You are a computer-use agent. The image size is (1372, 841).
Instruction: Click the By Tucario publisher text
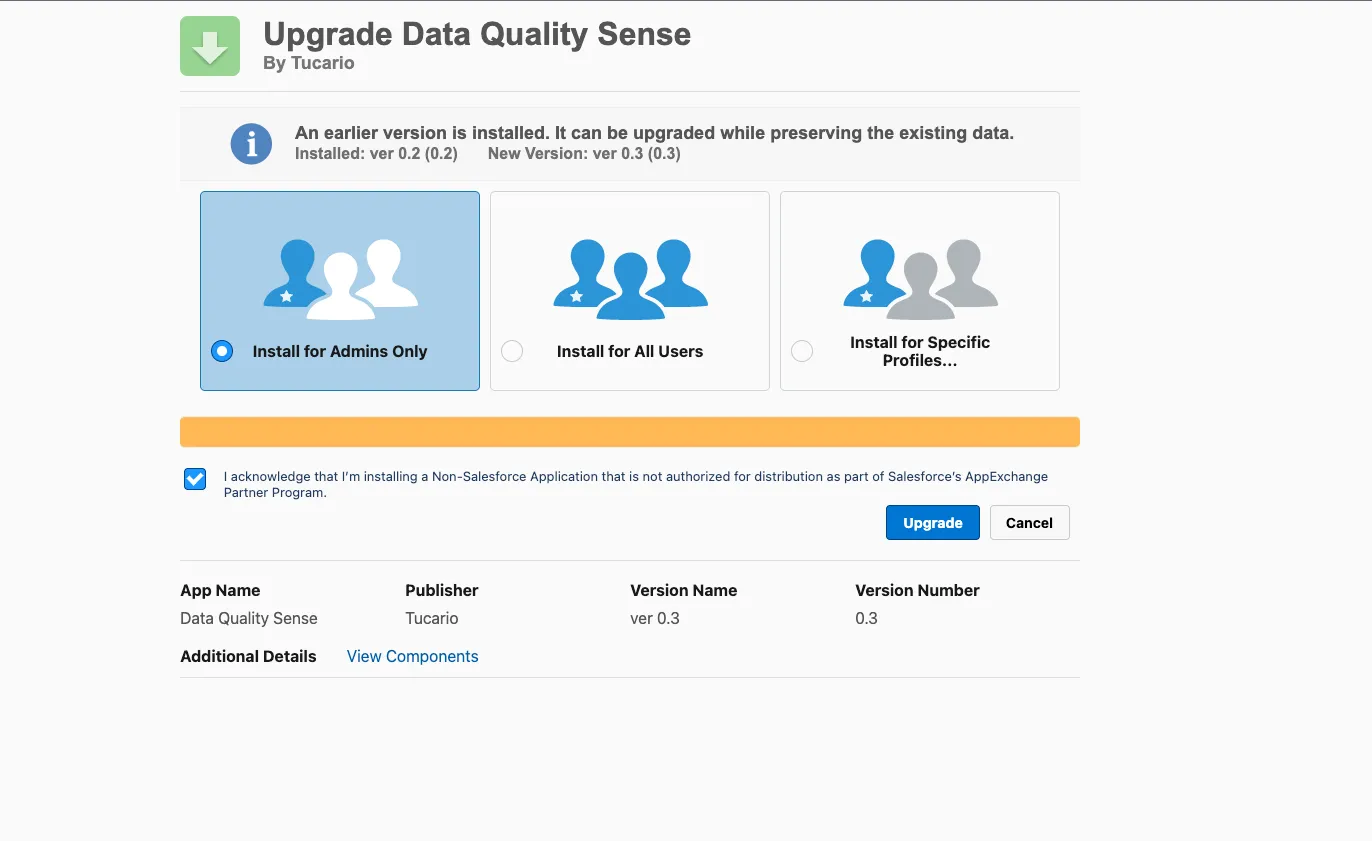[x=308, y=62]
